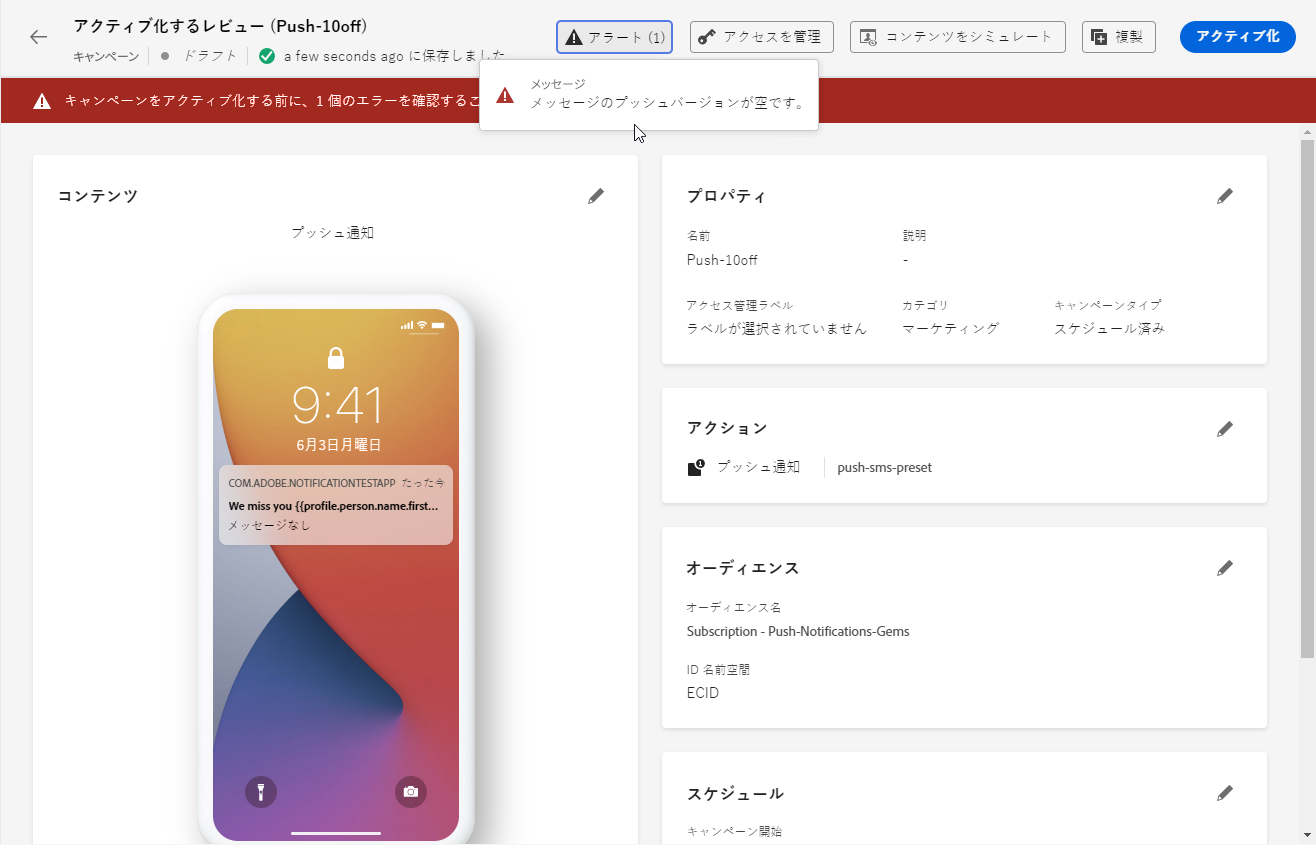Click the プッシュ通知 label above phone preview

click(333, 232)
